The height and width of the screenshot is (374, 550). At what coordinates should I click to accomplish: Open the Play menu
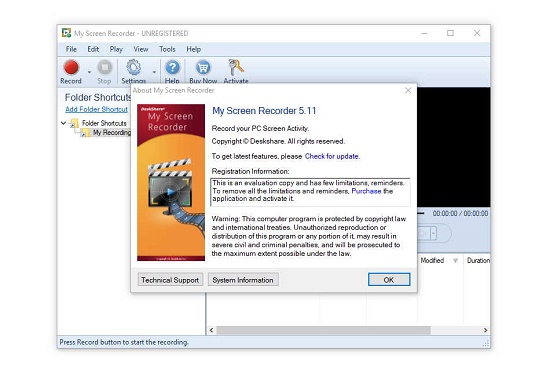tap(116, 49)
